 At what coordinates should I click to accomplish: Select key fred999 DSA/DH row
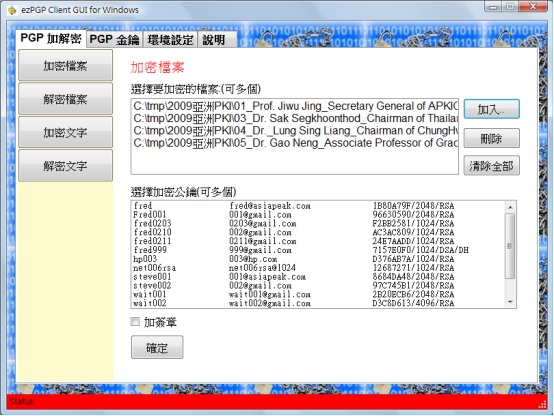(318, 250)
